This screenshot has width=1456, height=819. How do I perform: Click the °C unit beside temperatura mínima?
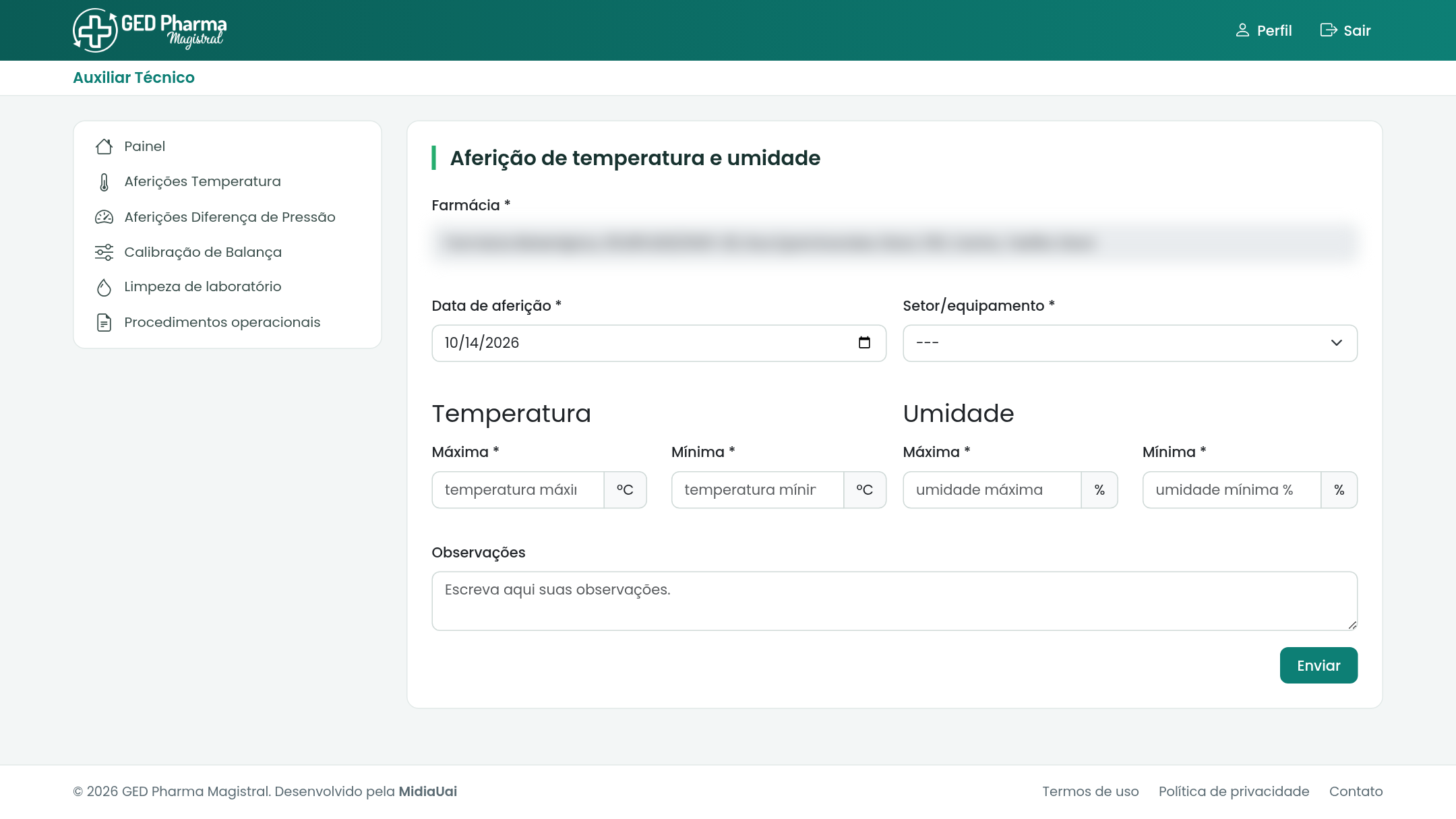(865, 490)
